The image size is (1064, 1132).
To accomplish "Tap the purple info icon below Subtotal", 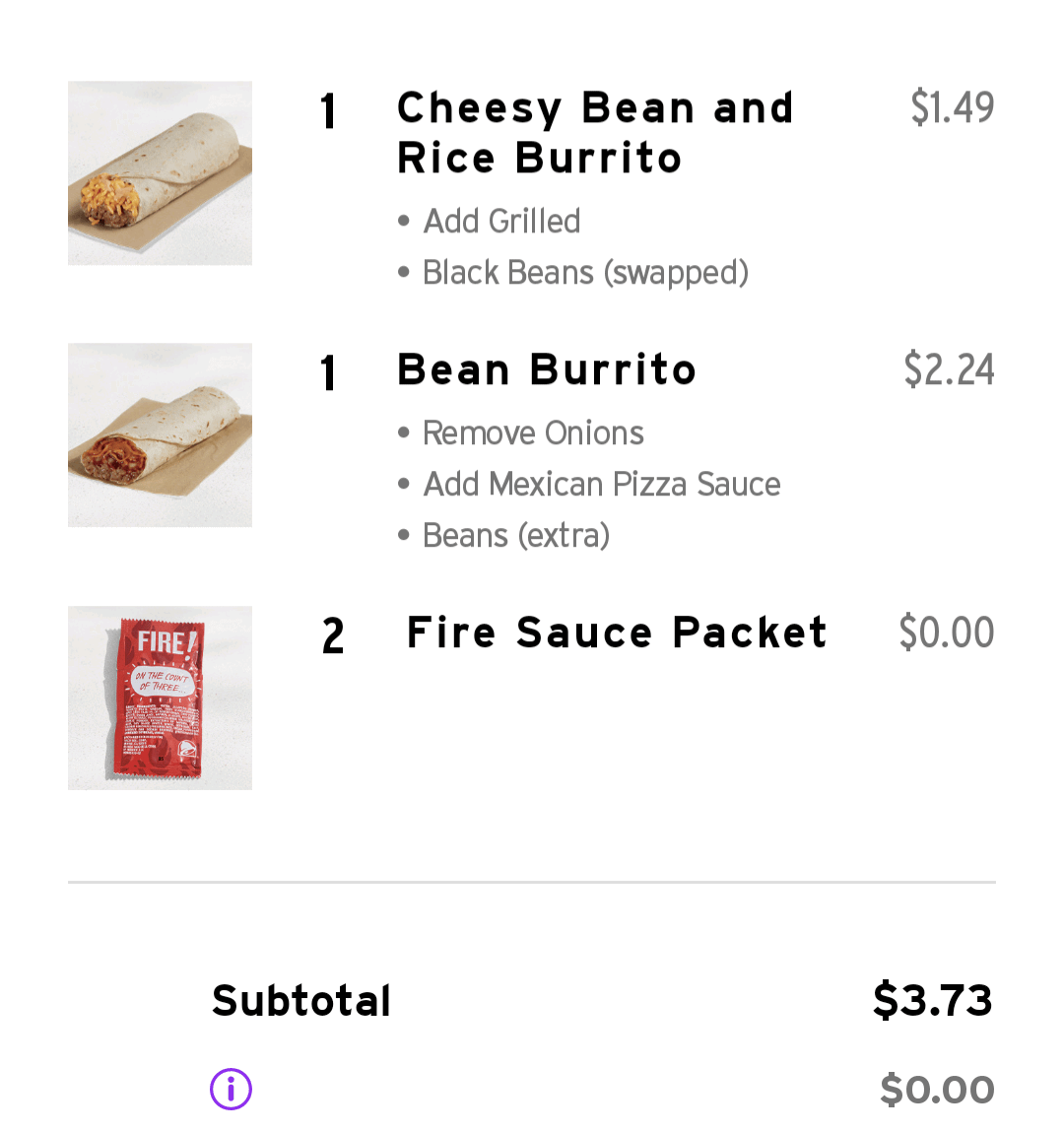I will click(231, 1089).
